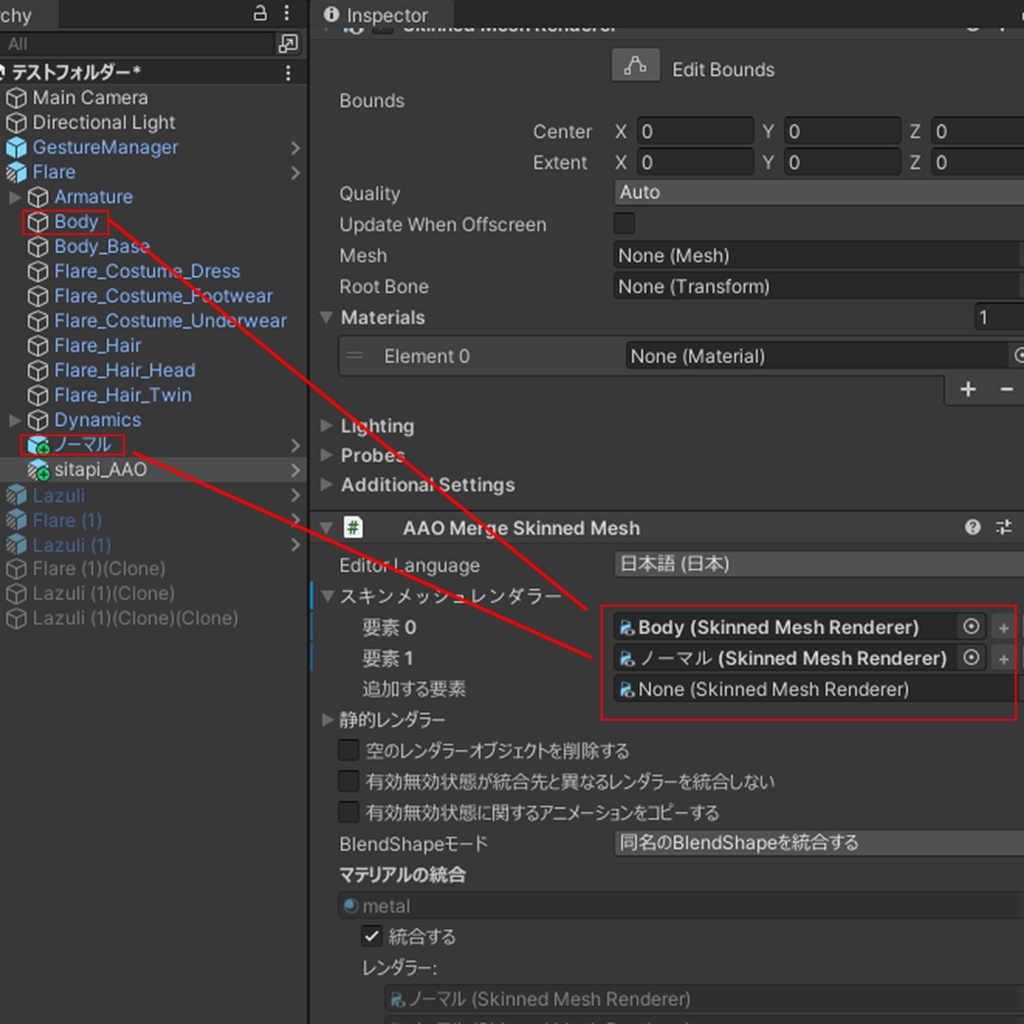1024x1024 pixels.
Task: Open the BlendShapeモード dropdown
Action: 819,842
